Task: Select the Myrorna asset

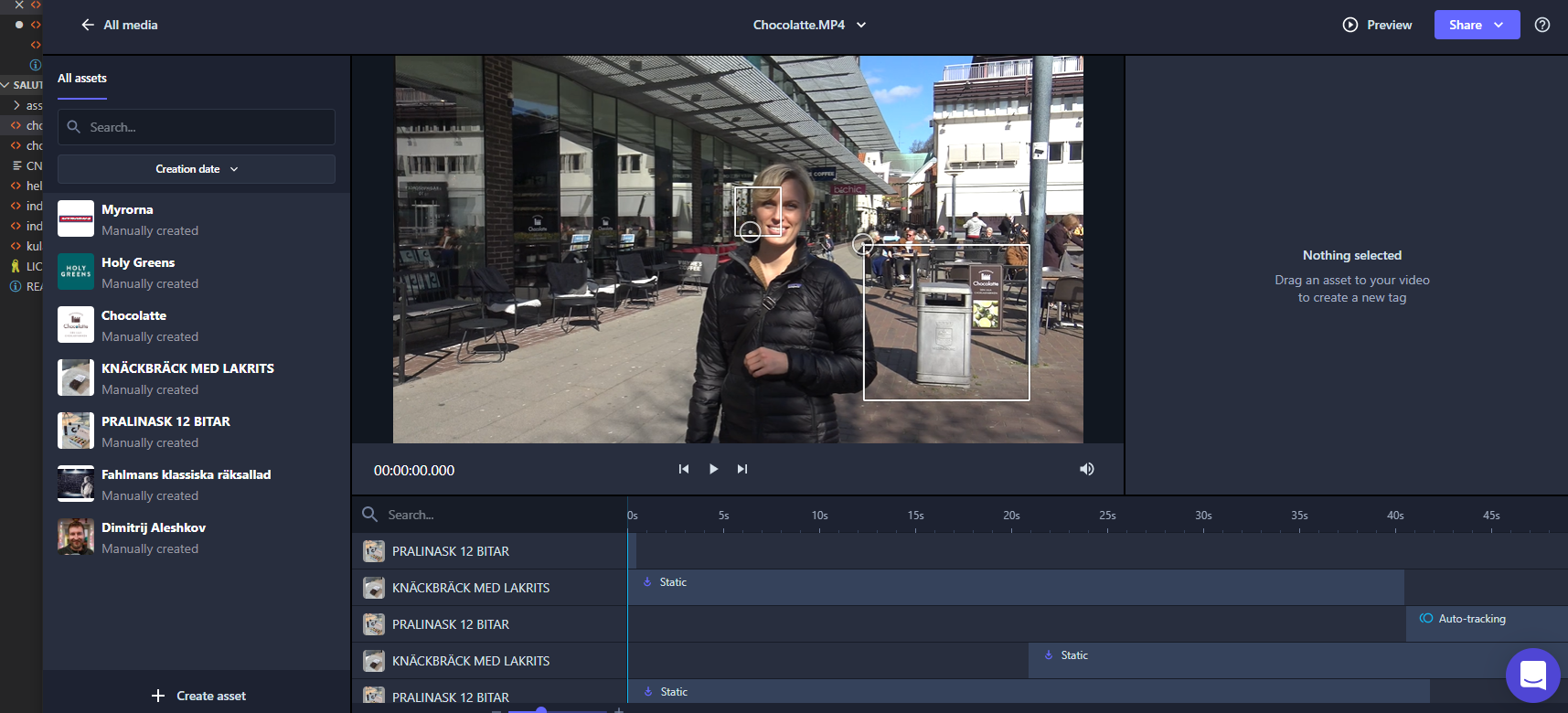Action: tap(197, 219)
